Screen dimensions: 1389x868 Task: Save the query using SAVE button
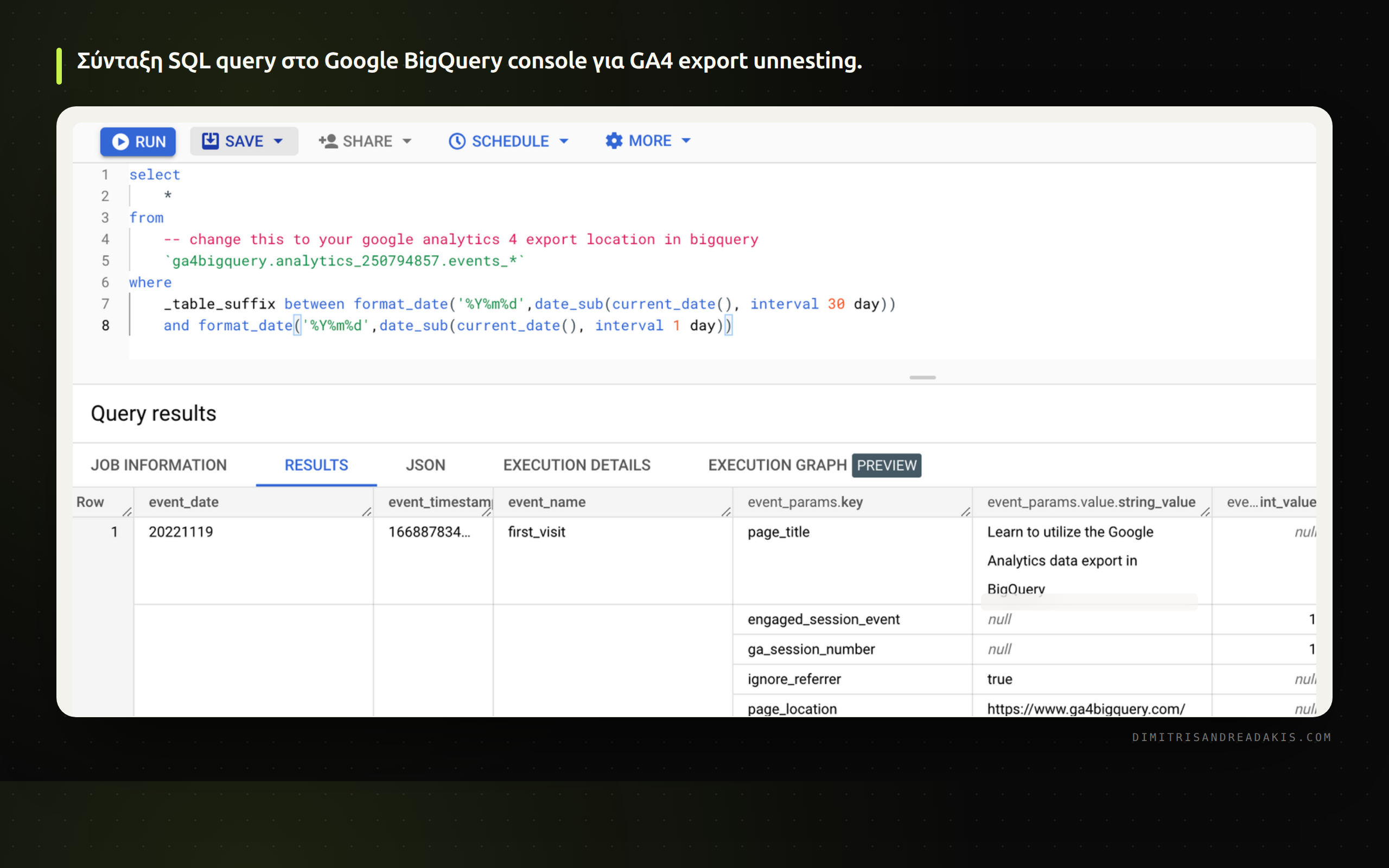[x=244, y=141]
